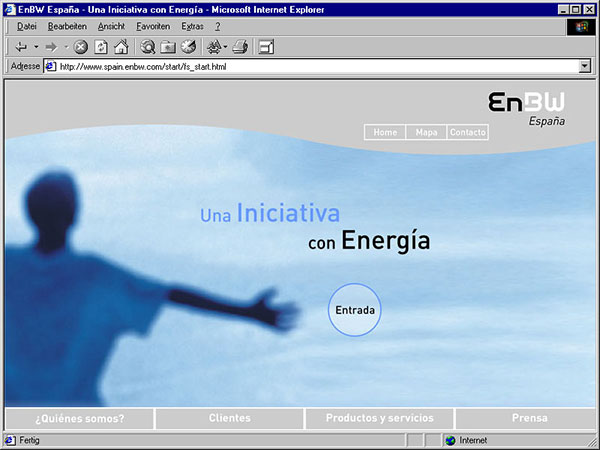This screenshot has width=600, height=450.
Task: Click the status bar page icon
Action: point(10,440)
